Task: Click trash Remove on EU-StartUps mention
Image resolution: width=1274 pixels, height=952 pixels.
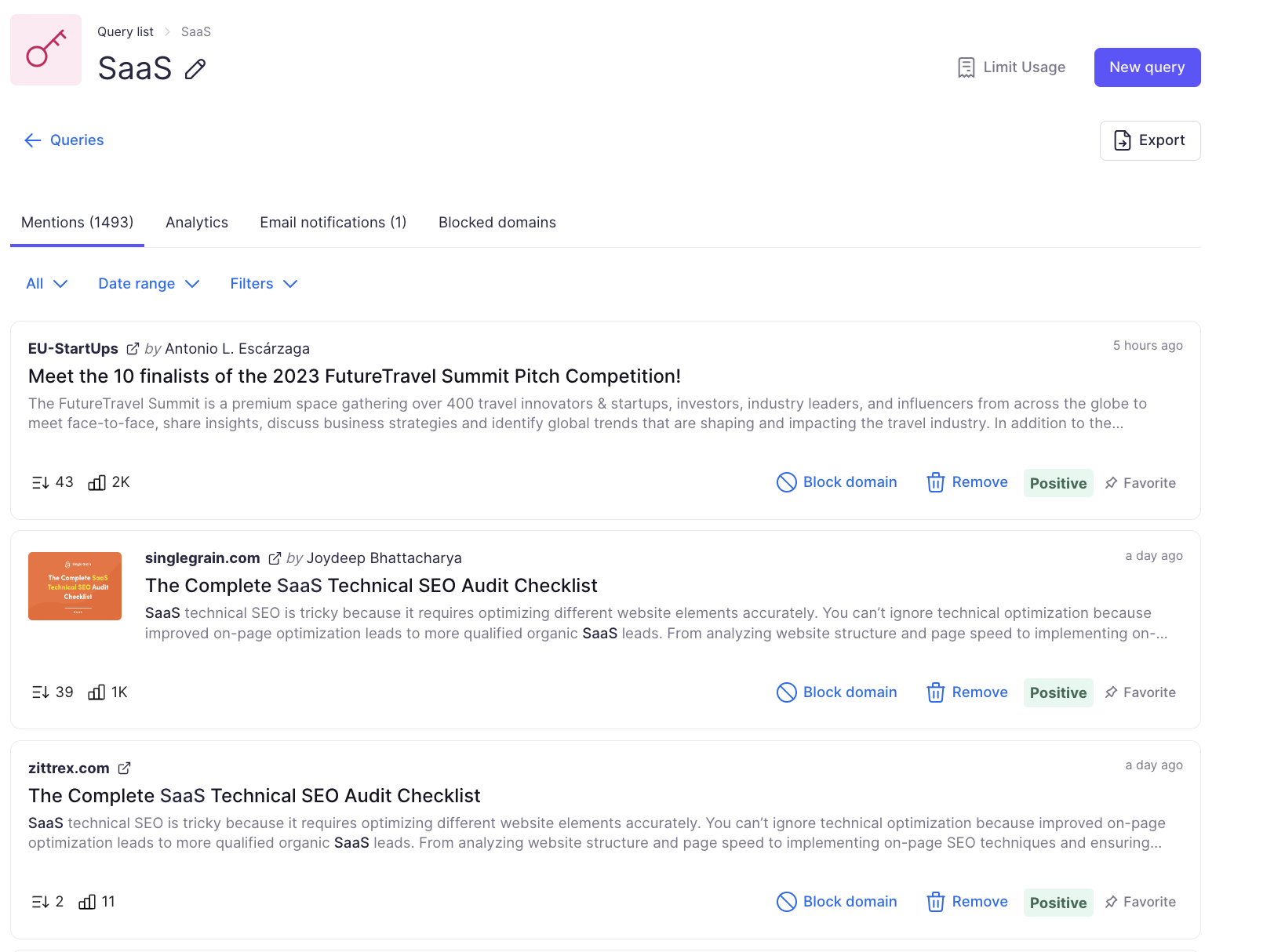Action: coord(967,482)
